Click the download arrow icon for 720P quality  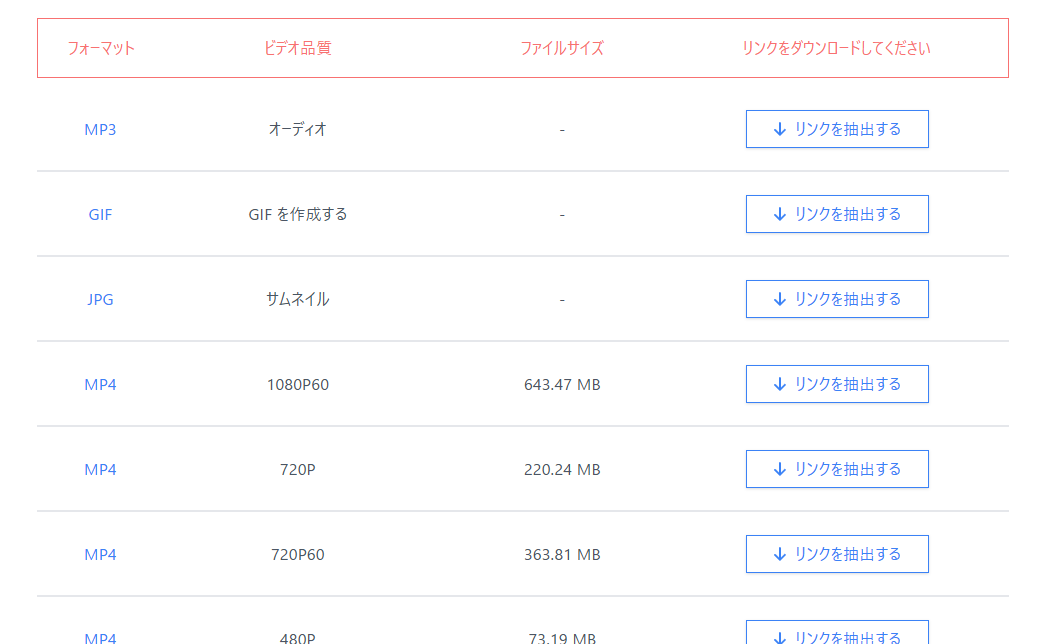tap(781, 468)
